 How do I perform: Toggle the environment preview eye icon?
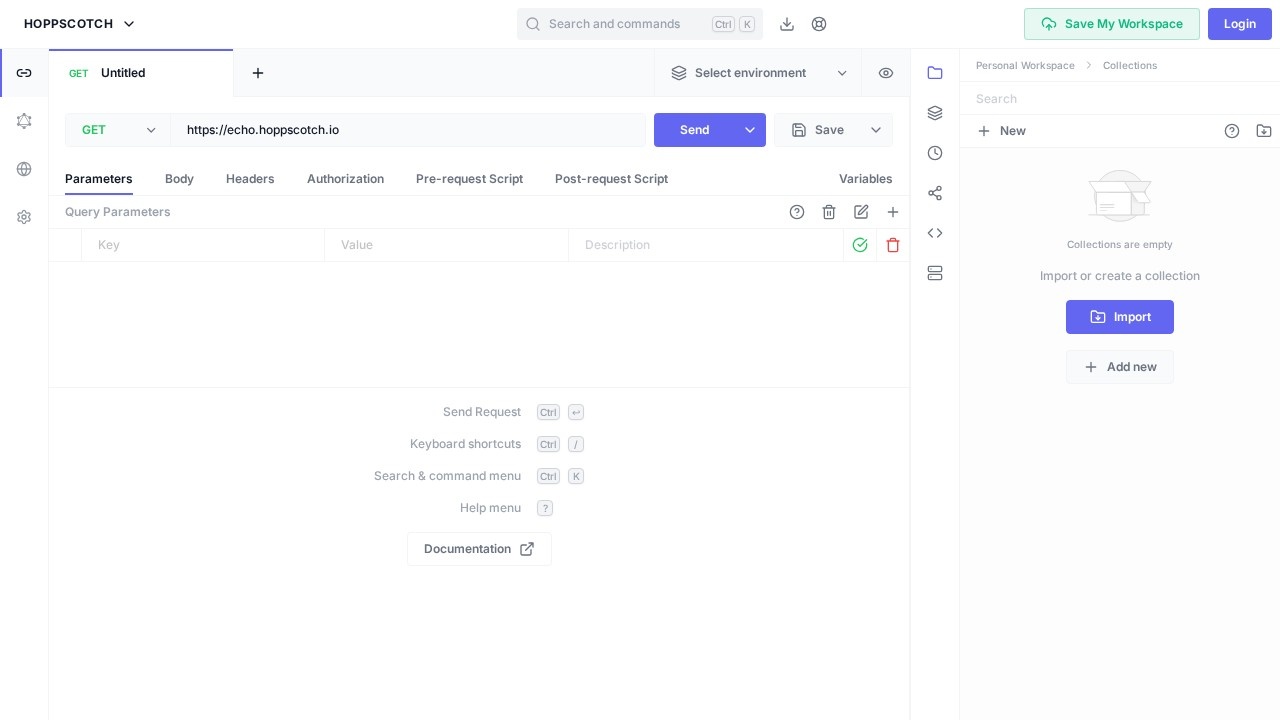[886, 73]
